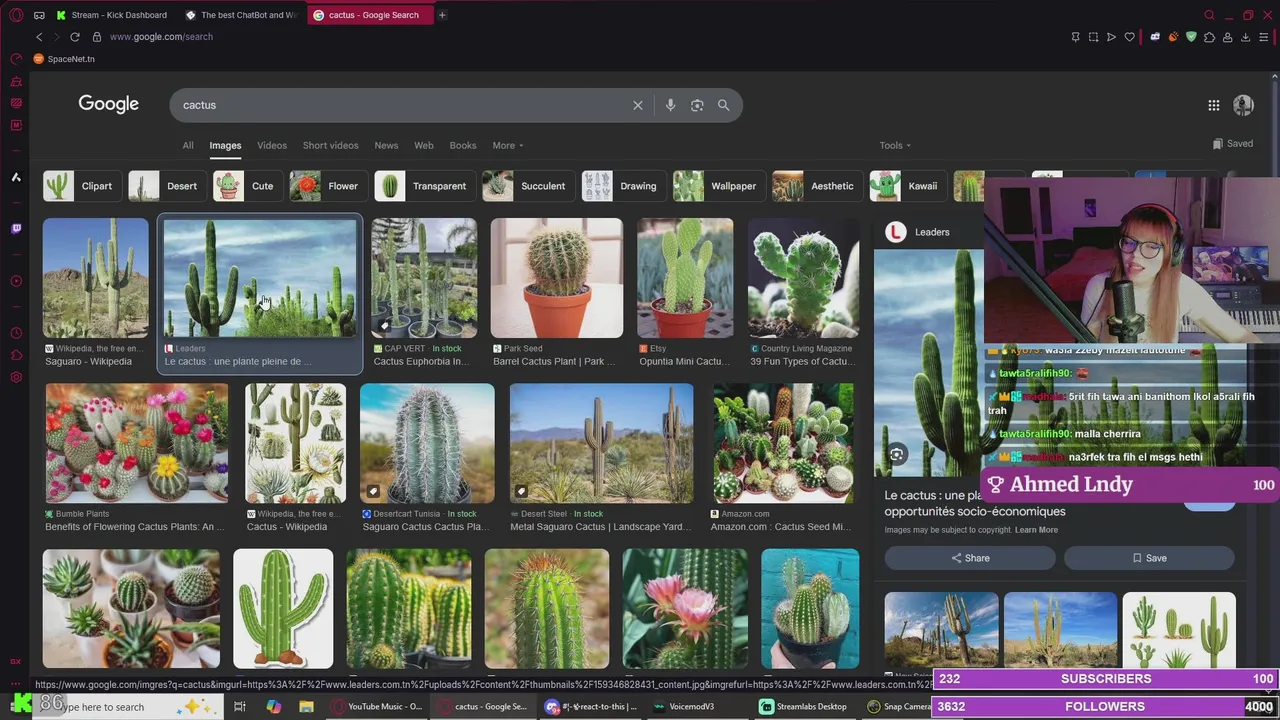Open the Easy Setup sliders icon

1264,37
